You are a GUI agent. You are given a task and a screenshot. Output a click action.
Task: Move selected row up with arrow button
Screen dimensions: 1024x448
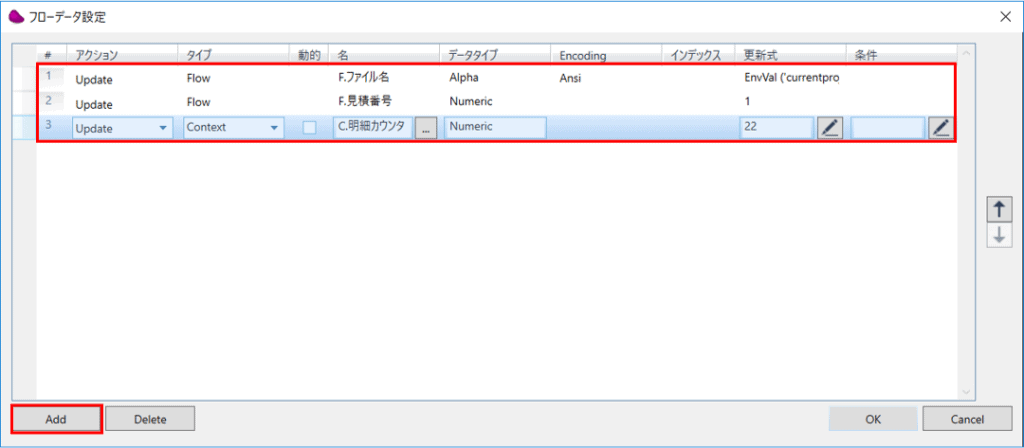(x=998, y=208)
